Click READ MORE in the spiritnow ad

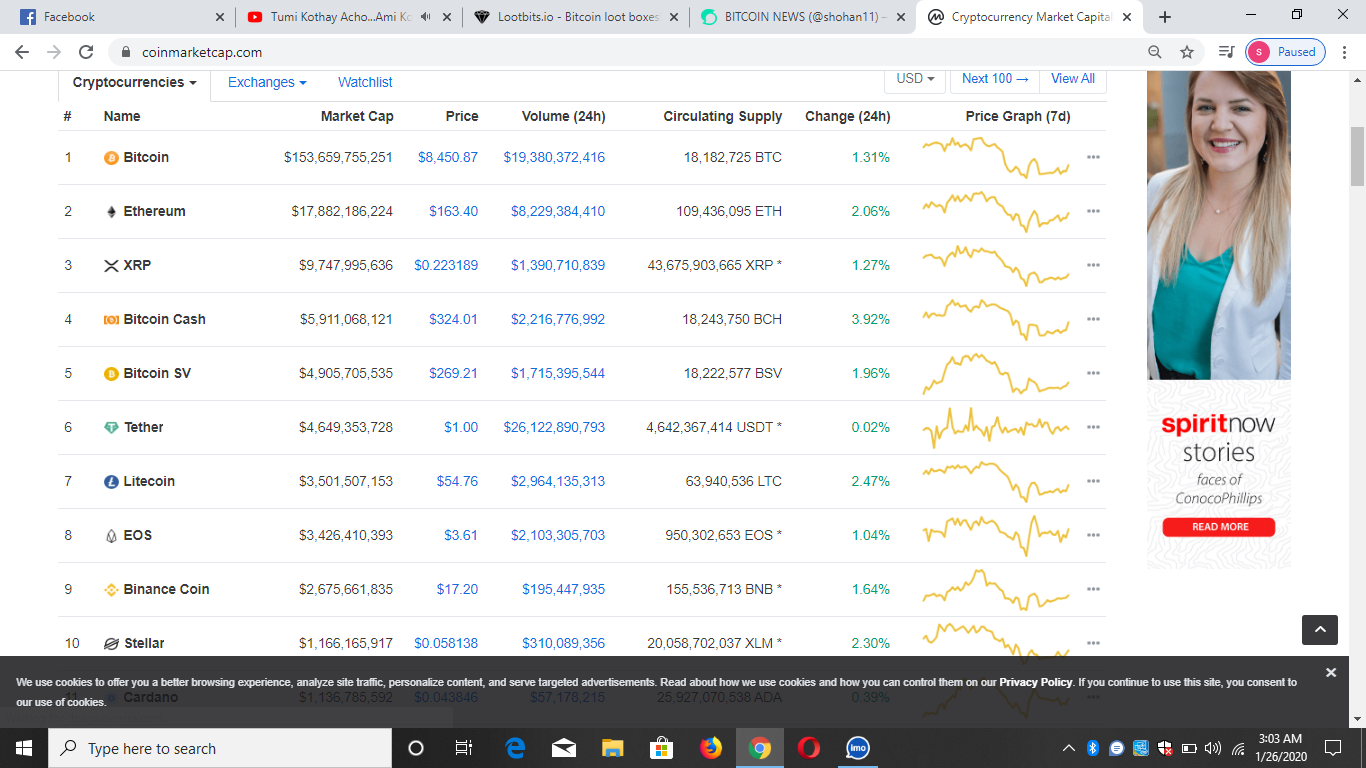pyautogui.click(x=1219, y=527)
